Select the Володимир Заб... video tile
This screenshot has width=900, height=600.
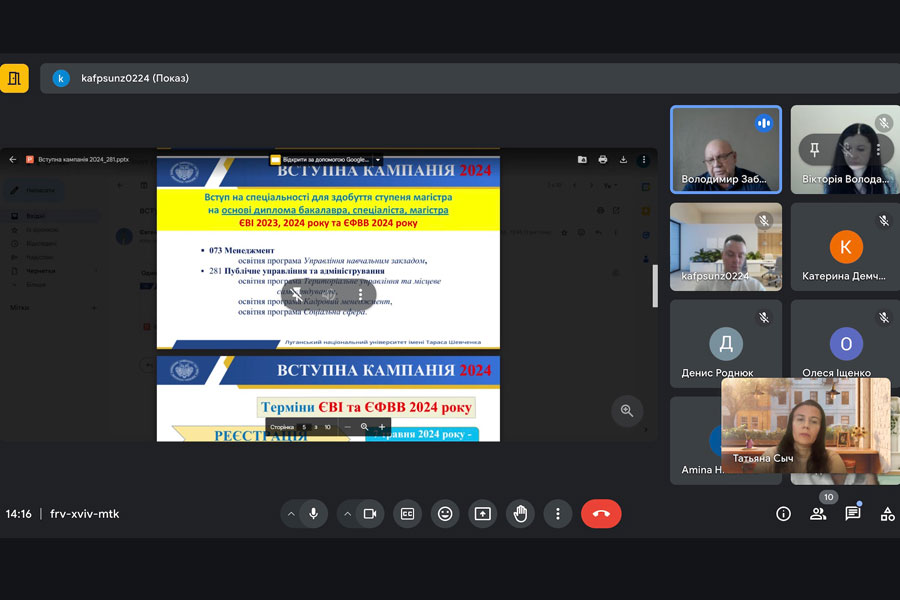pos(726,149)
